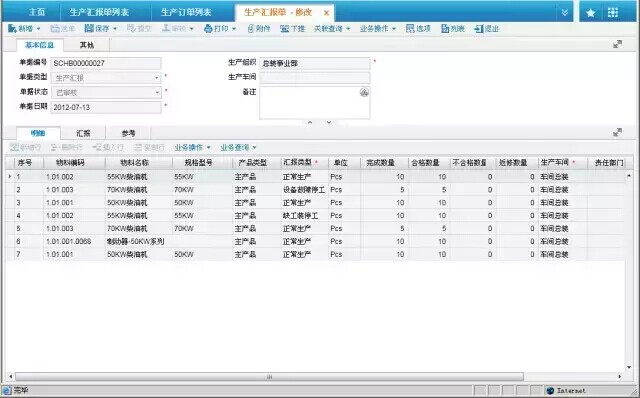Image resolution: width=640 pixels, height=398 pixels.
Task: Click the 选项 options icon
Action: click(410, 29)
